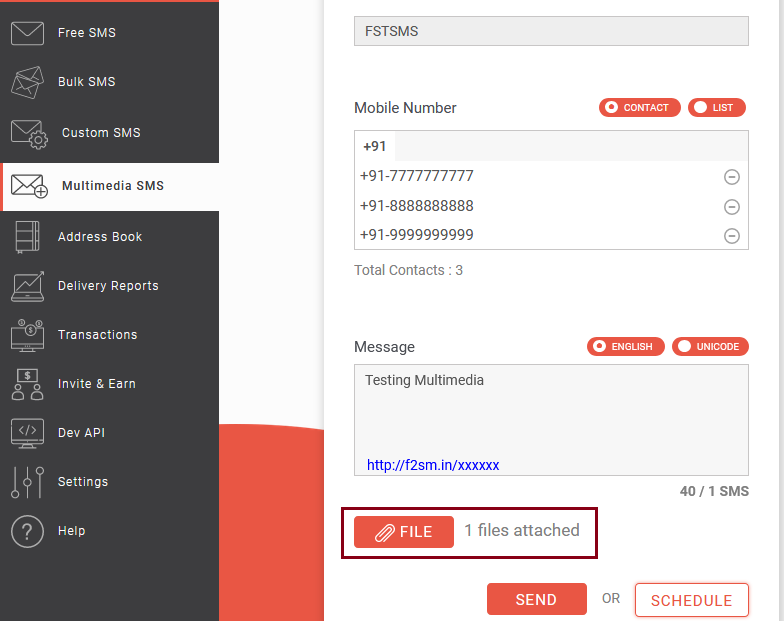The width and height of the screenshot is (784, 621).
Task: Go to Address Book section
Action: pyautogui.click(x=110, y=237)
